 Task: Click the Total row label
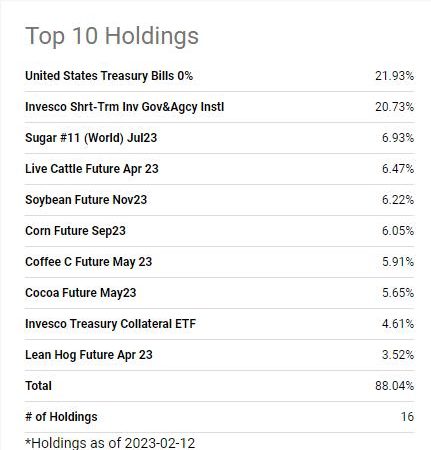click(x=38, y=386)
